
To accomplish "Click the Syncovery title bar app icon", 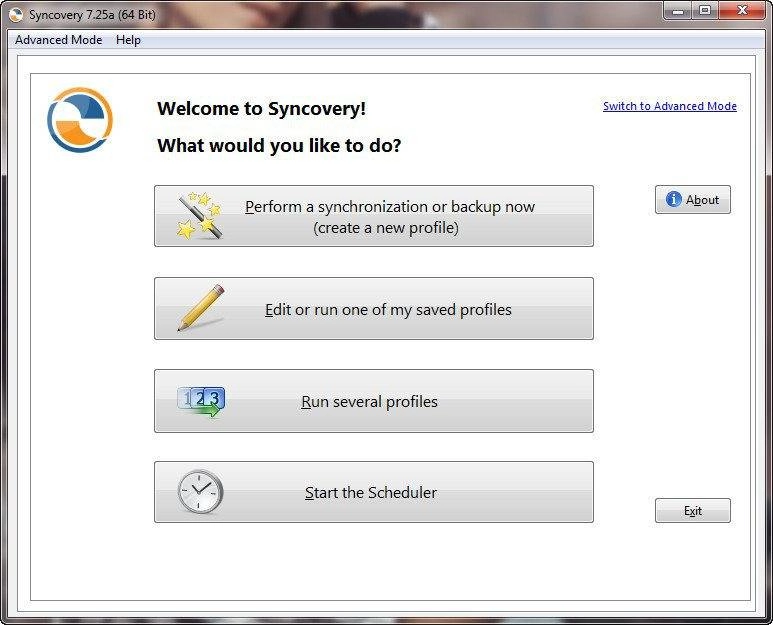I will 16,14.
